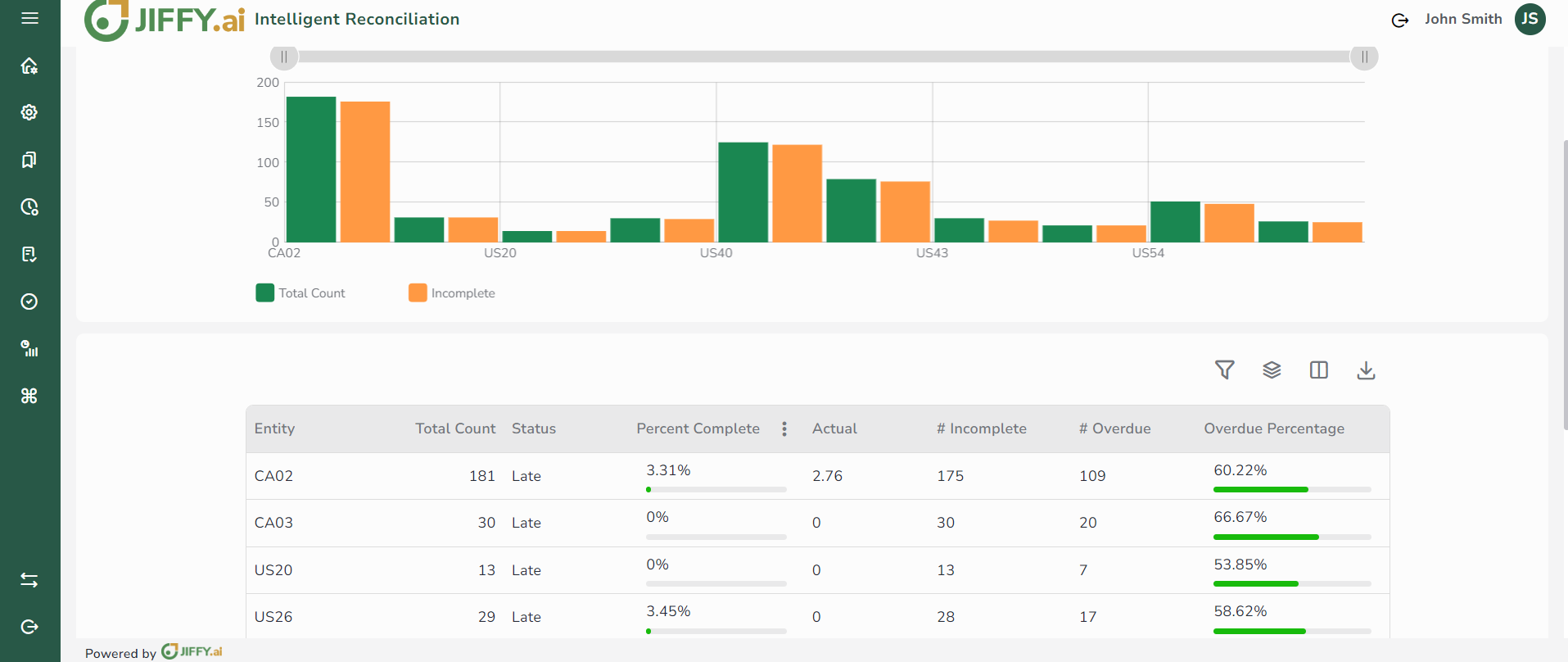Open the column chooser icon
The image size is (1568, 662).
[1318, 370]
